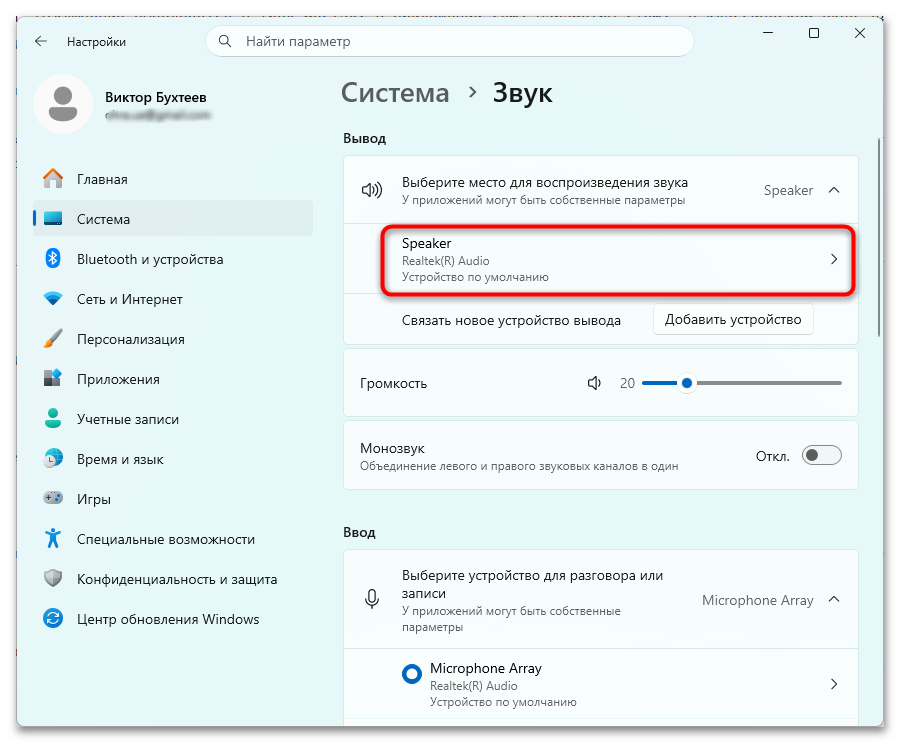Click the Добавить устройство button
The height and width of the screenshot is (743, 900).
(733, 319)
